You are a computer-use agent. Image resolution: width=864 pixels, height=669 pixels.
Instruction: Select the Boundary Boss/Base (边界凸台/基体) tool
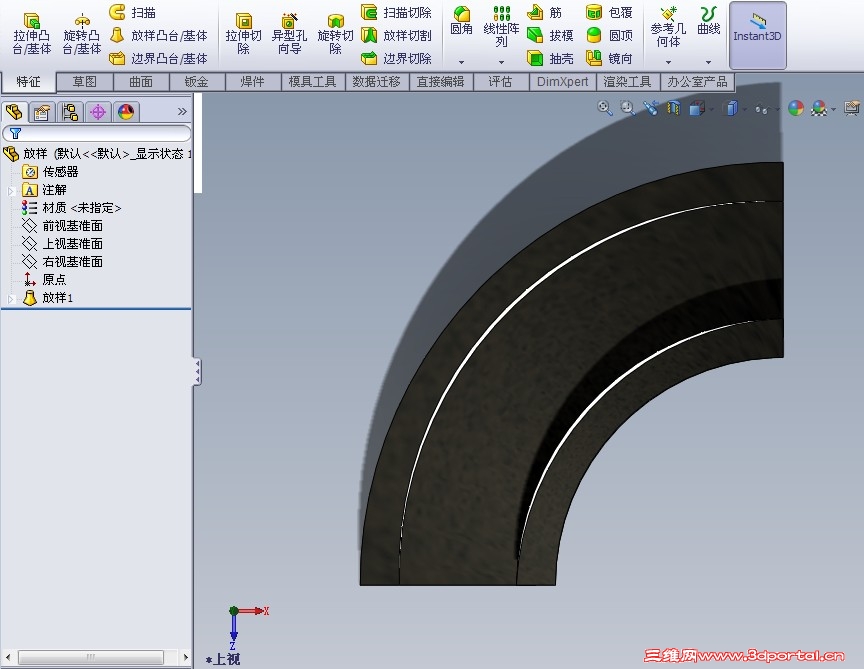click(158, 58)
